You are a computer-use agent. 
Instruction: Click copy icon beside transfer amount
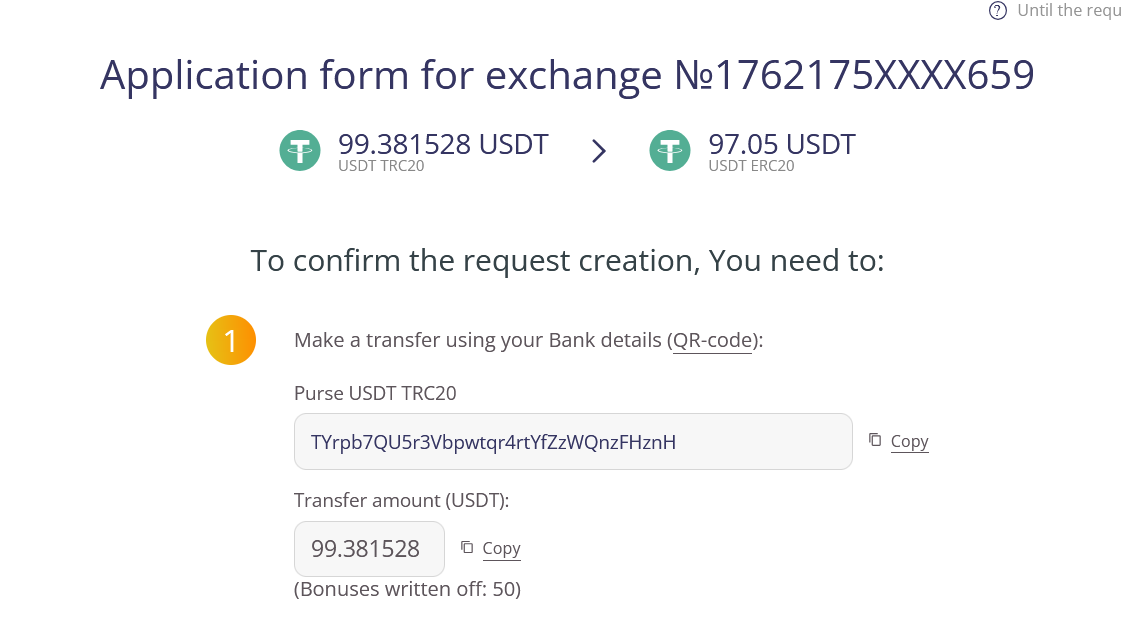click(467, 547)
